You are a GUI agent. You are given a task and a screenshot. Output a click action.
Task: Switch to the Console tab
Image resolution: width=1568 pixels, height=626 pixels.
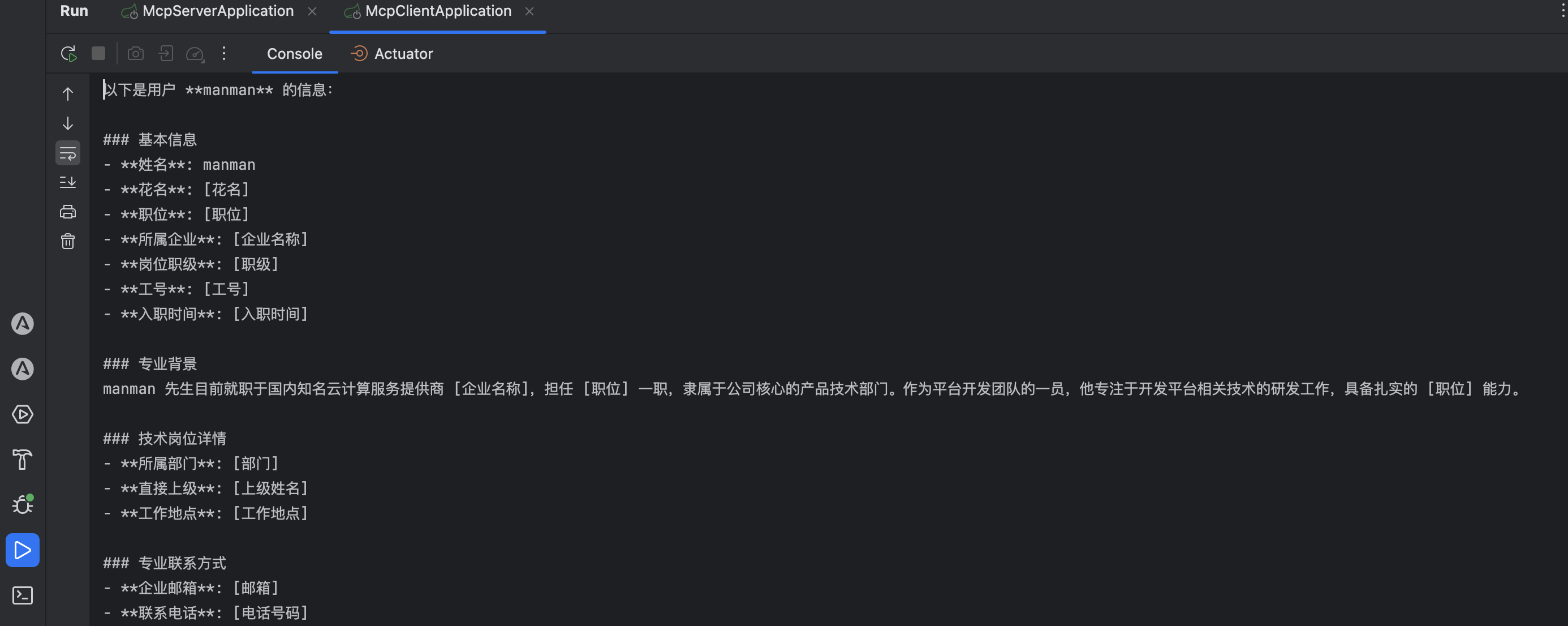coord(295,54)
